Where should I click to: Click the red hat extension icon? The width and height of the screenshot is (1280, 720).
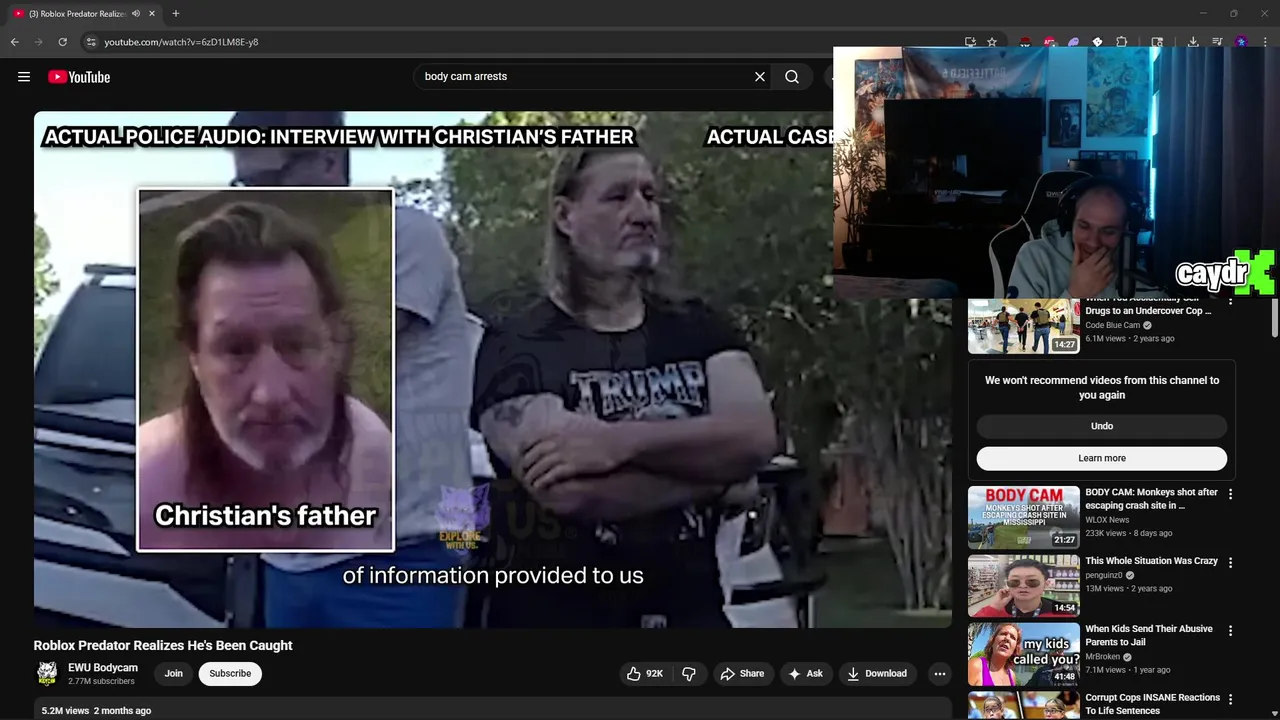click(x=1025, y=42)
